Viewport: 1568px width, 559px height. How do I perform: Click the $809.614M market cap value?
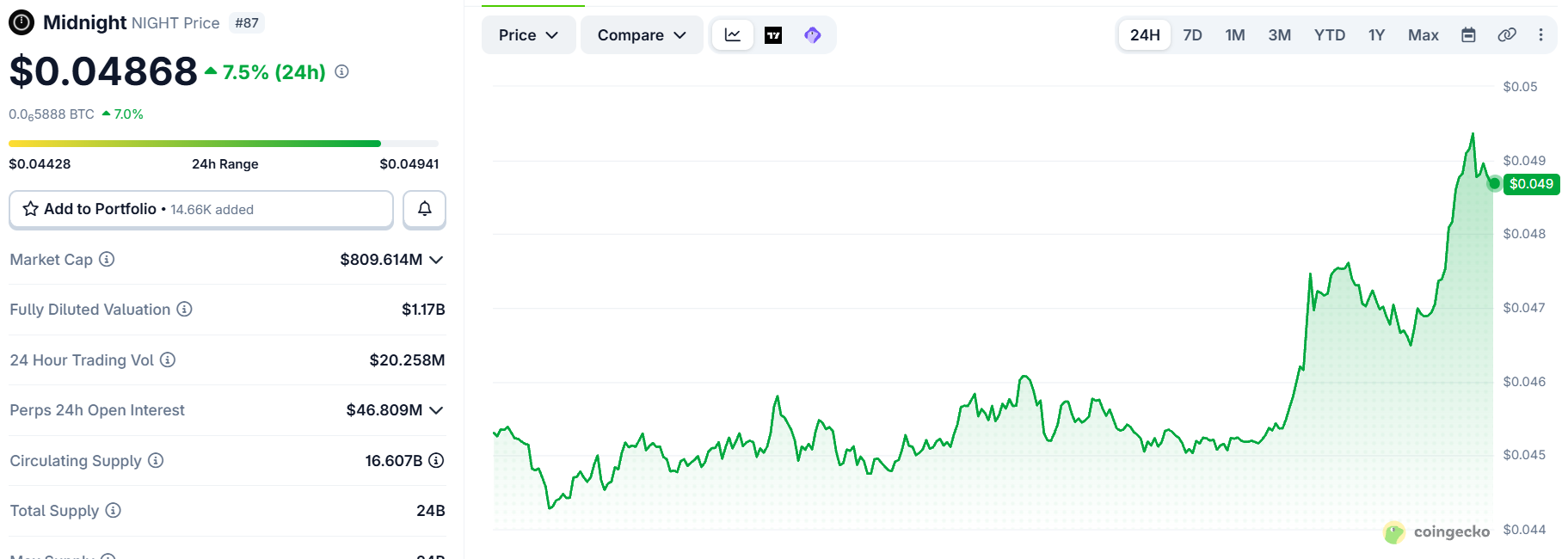click(x=381, y=260)
